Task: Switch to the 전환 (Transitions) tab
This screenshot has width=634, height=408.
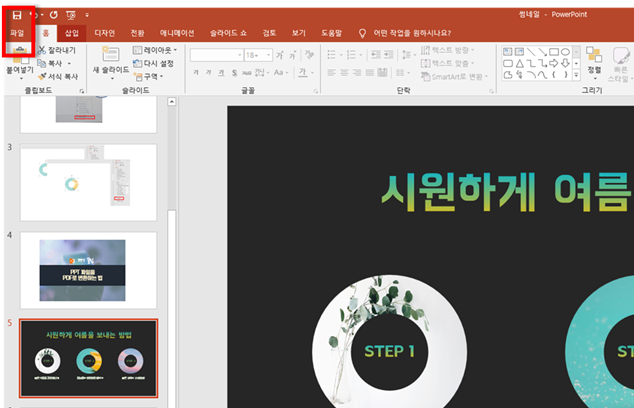Action: tap(137, 33)
